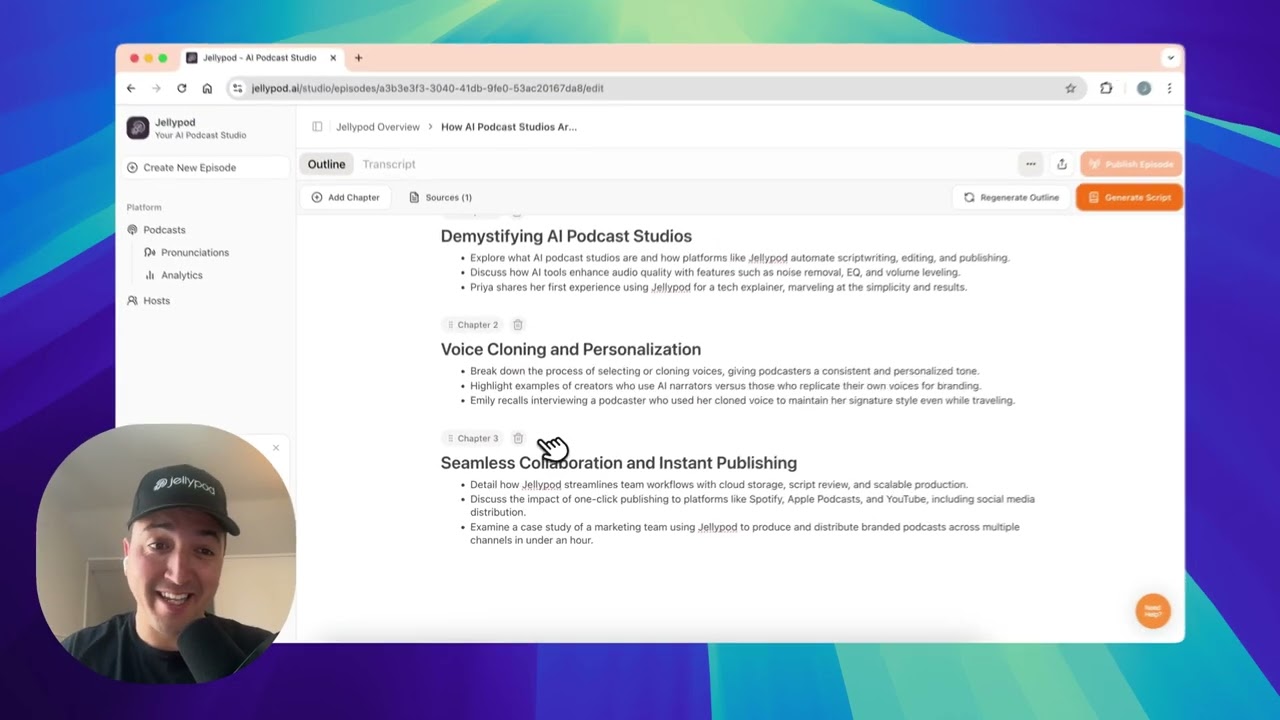Bookmark page with star icon
Screen dimensions: 1280x720
(1070, 88)
